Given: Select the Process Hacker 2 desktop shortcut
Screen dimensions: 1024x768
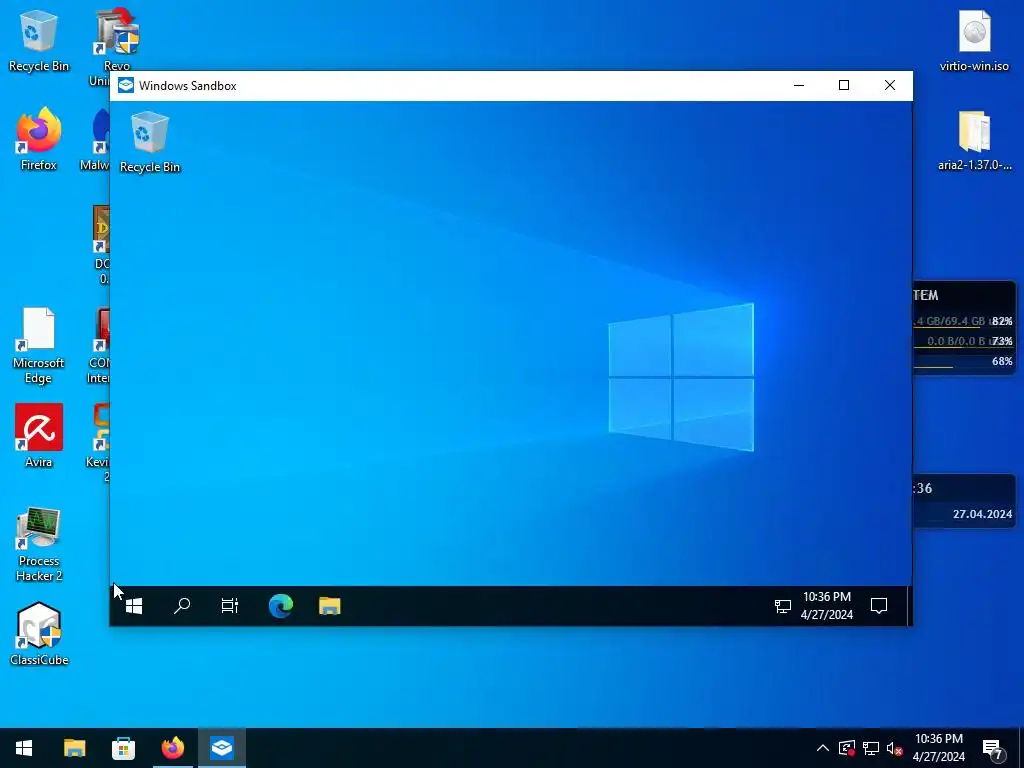Looking at the screenshot, I should 39,544.
